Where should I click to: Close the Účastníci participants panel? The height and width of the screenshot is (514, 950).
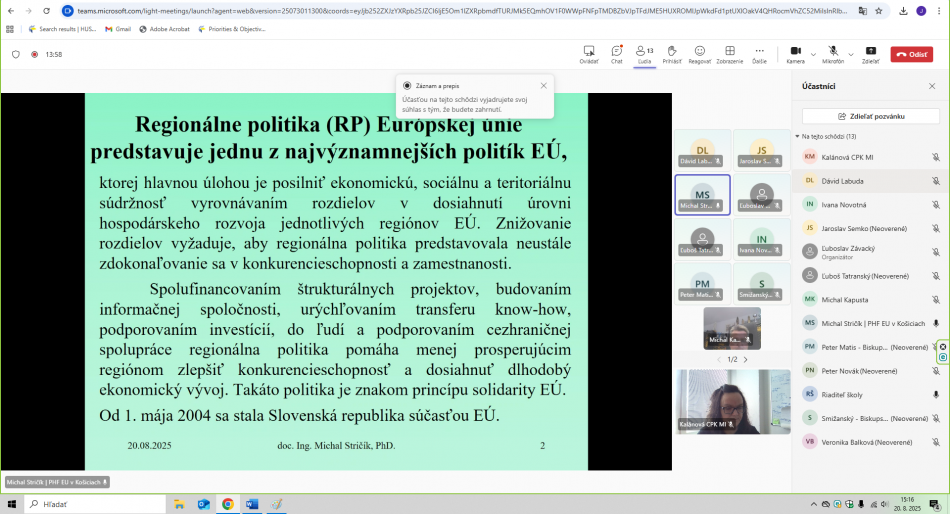[x=932, y=87]
